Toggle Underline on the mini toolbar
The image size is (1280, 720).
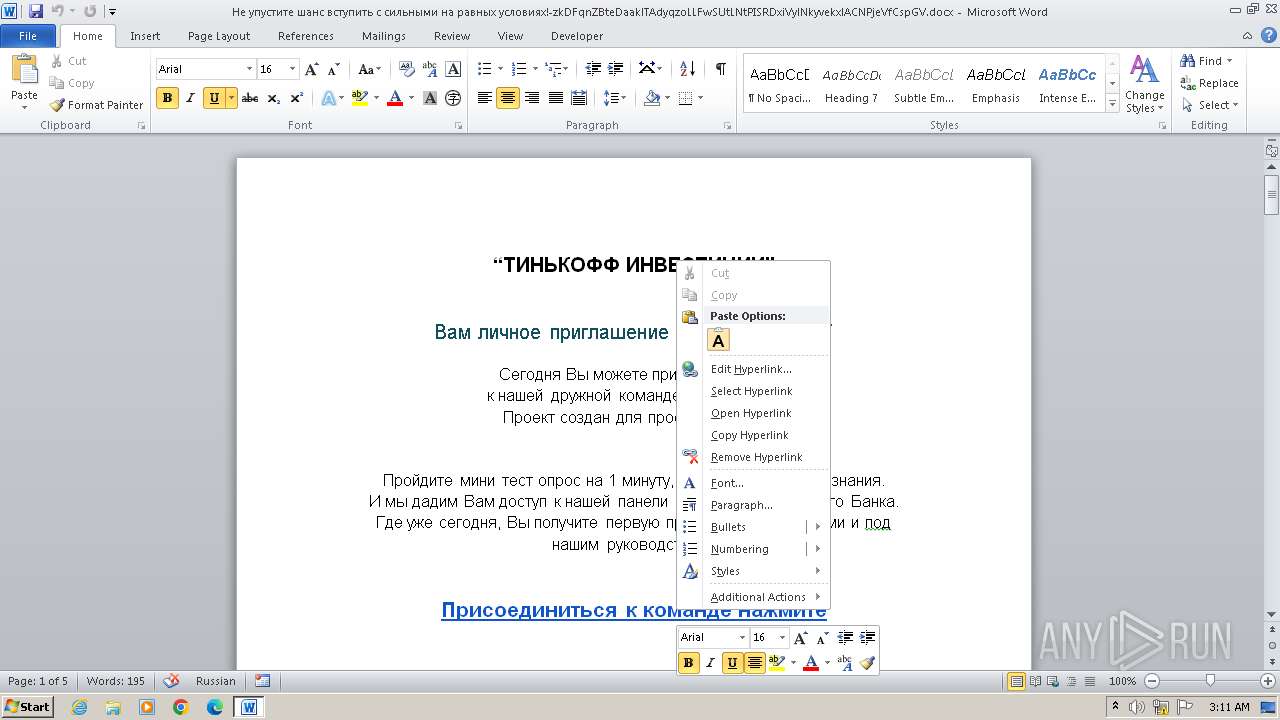(x=732, y=663)
